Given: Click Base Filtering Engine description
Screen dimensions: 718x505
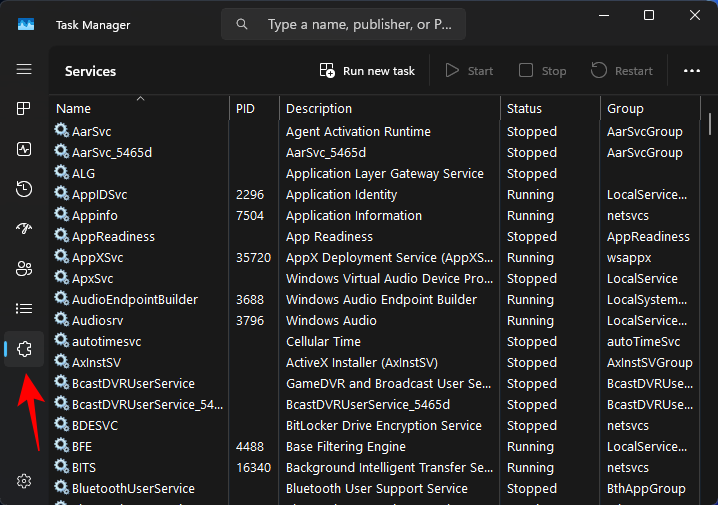Looking at the screenshot, I should [x=346, y=447].
